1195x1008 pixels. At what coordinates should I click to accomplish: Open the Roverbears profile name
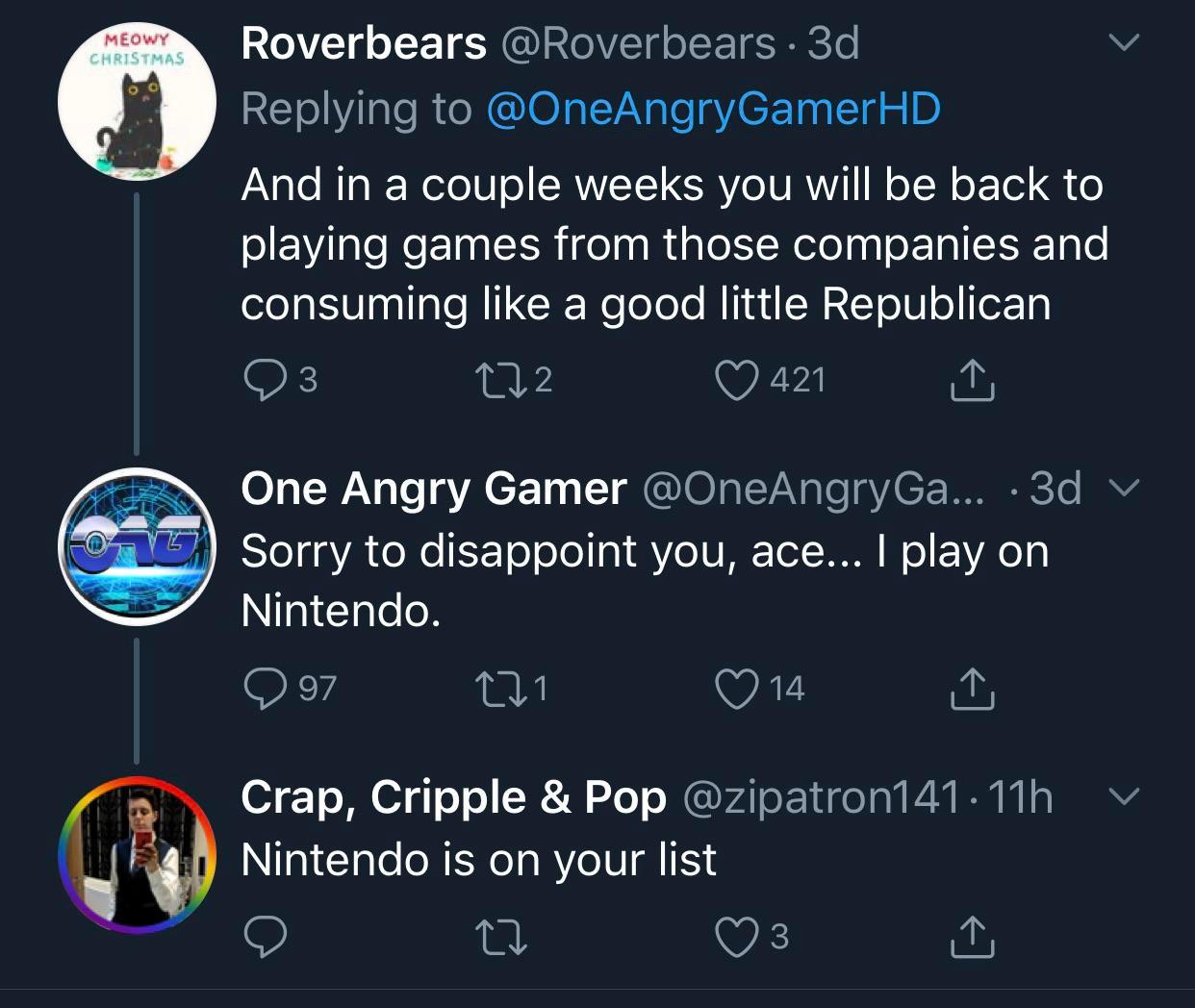pos(364,43)
